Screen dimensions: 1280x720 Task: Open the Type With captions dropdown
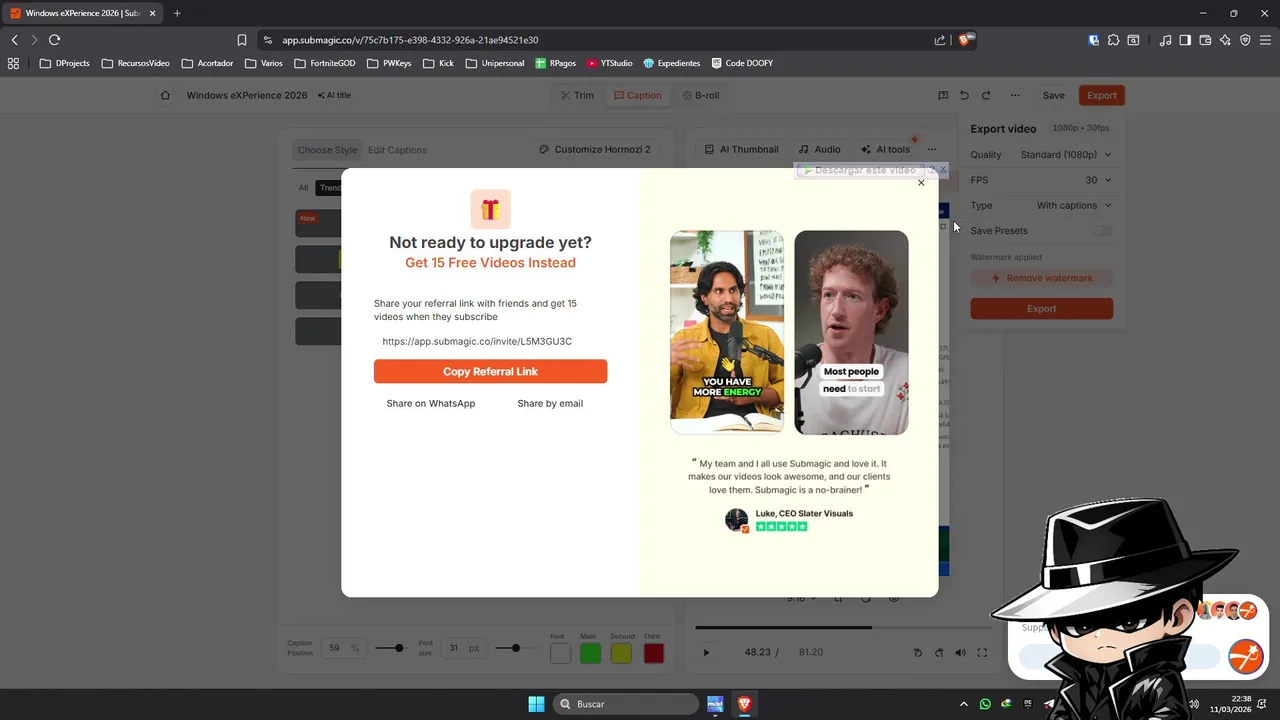1074,205
